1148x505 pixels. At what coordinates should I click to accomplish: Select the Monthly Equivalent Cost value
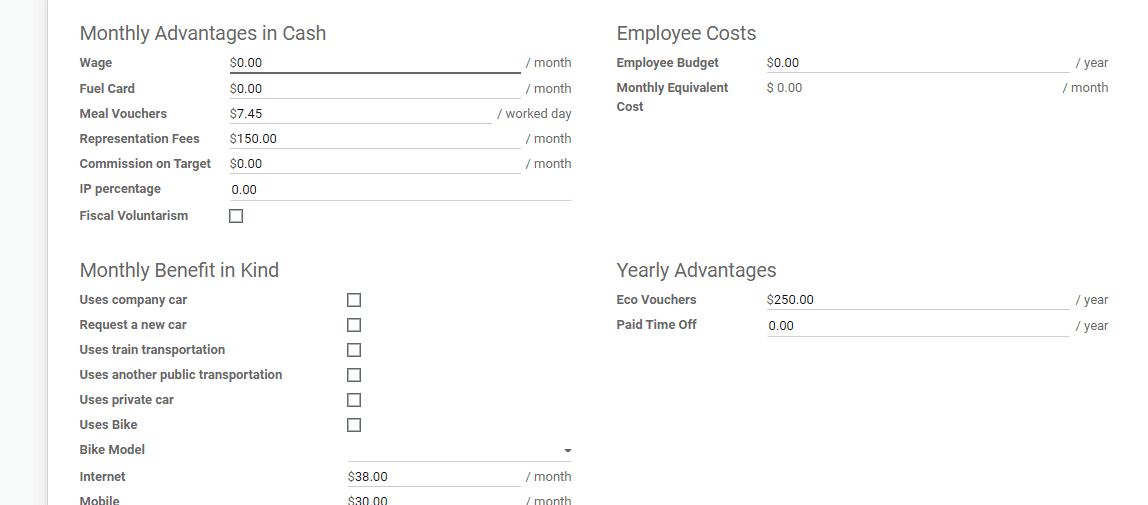point(784,88)
